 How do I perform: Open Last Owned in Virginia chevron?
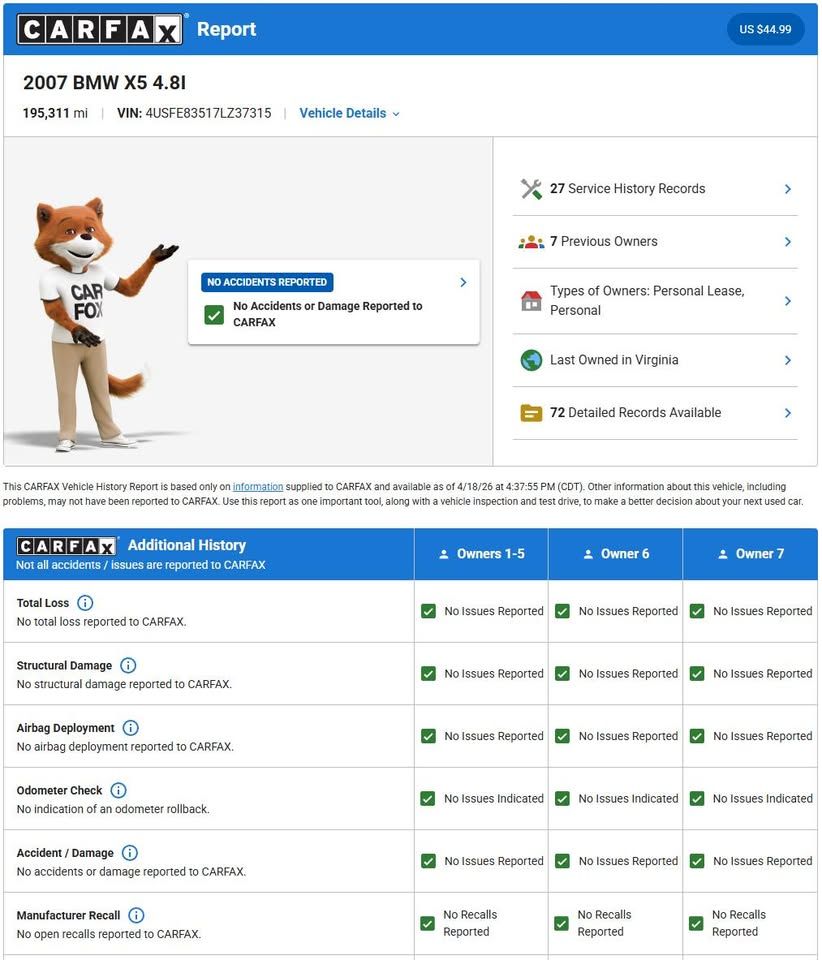(x=788, y=360)
